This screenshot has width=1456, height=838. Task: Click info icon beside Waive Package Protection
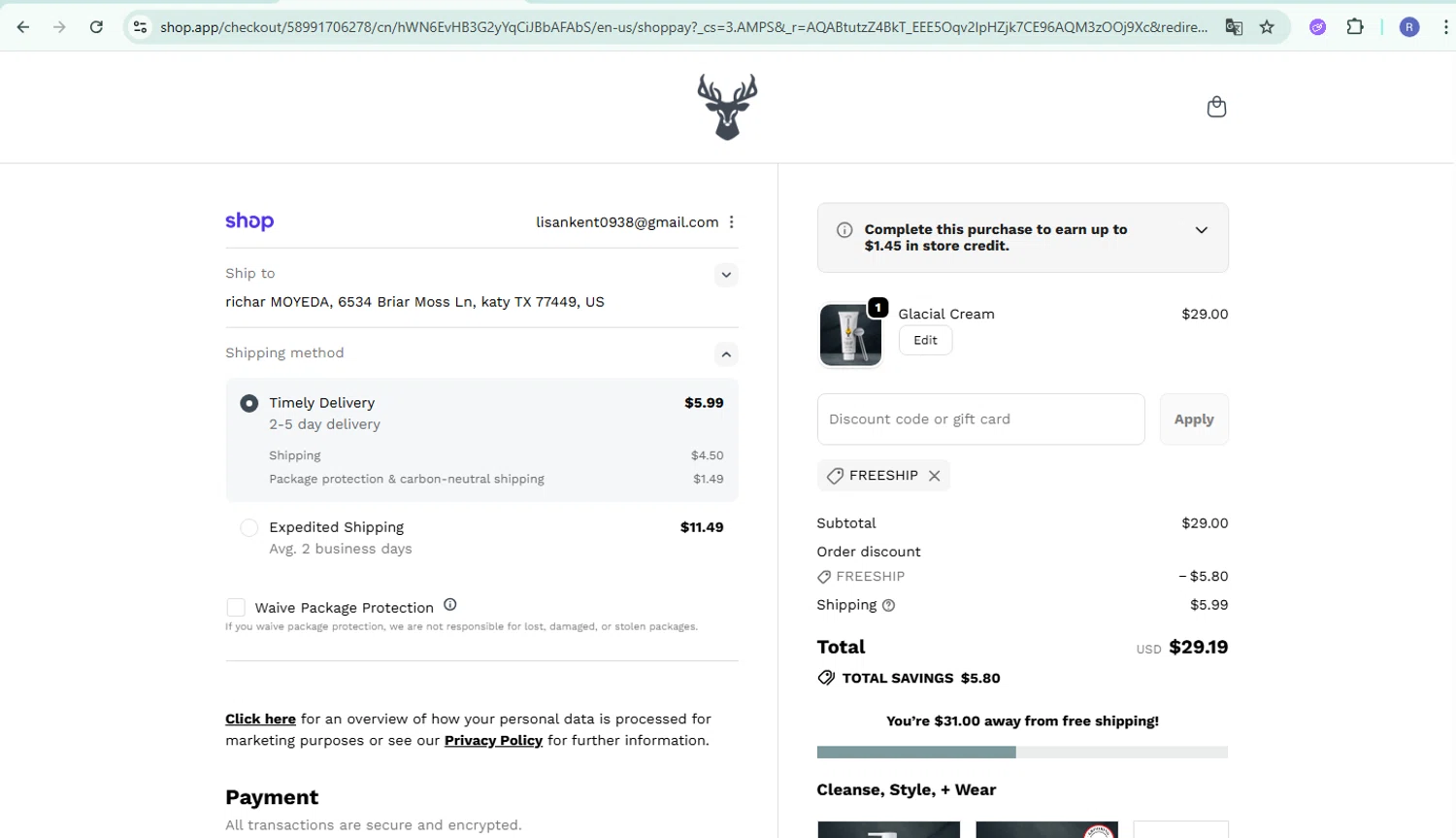449,605
